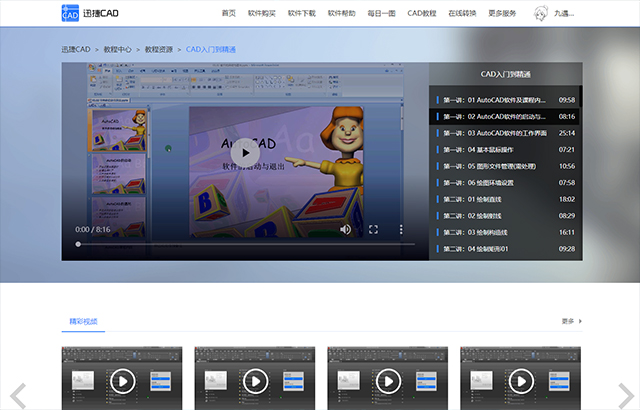This screenshot has width=640, height=410.
Task: Open the CAD教程 menu
Action: click(x=422, y=13)
